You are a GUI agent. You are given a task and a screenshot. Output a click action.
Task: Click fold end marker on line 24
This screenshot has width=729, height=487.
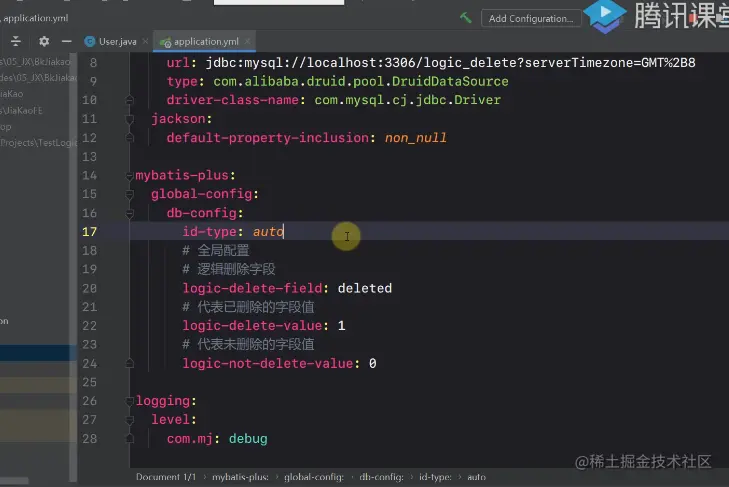click(x=129, y=363)
